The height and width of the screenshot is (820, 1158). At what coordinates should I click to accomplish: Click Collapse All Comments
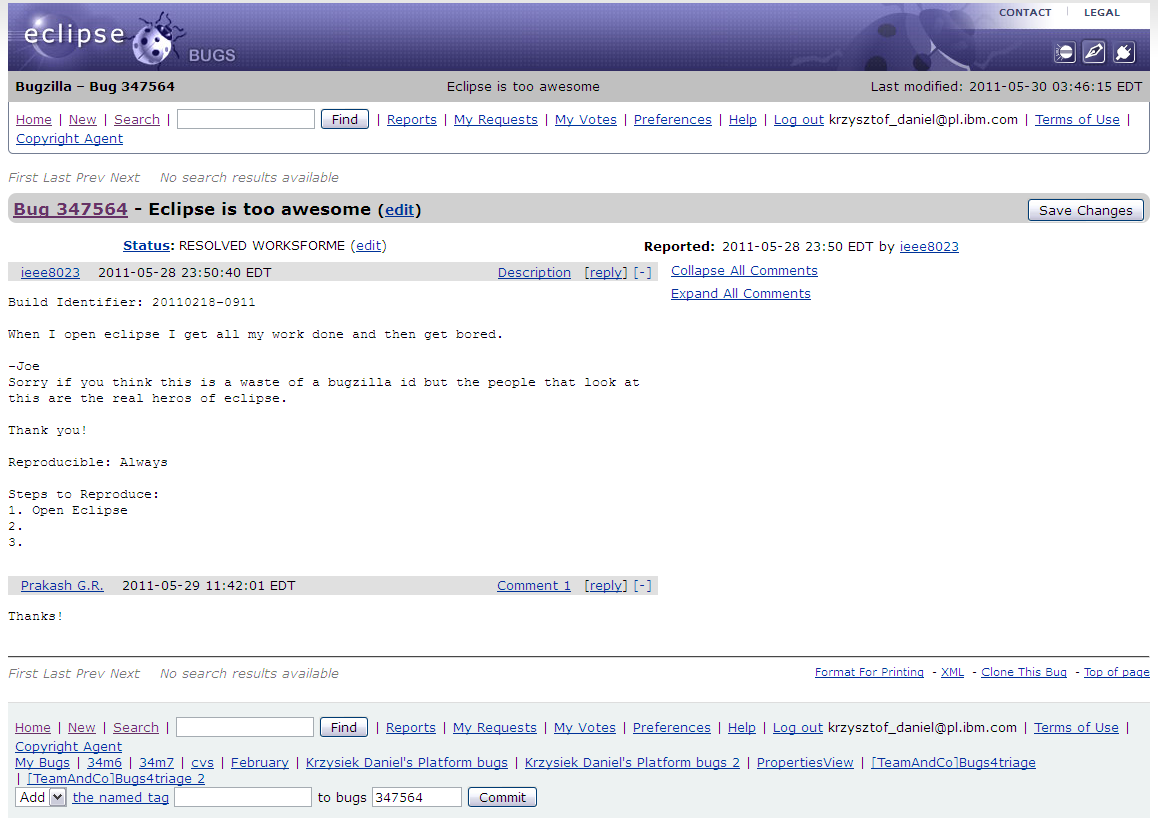point(744,271)
